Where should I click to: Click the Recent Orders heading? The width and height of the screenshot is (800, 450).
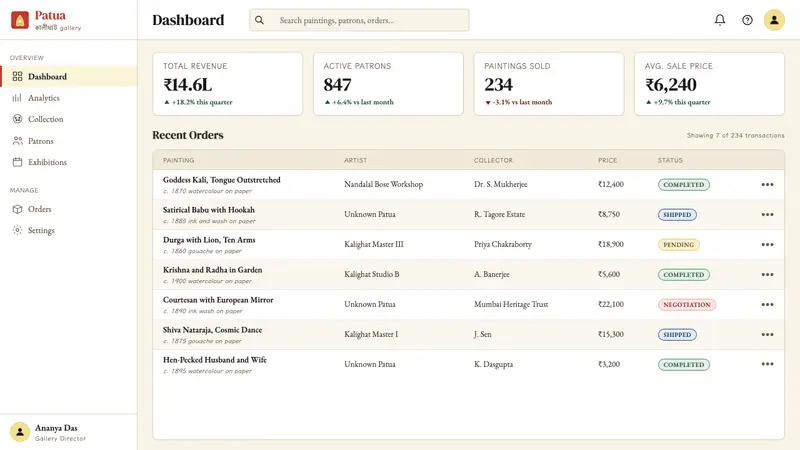(188, 135)
